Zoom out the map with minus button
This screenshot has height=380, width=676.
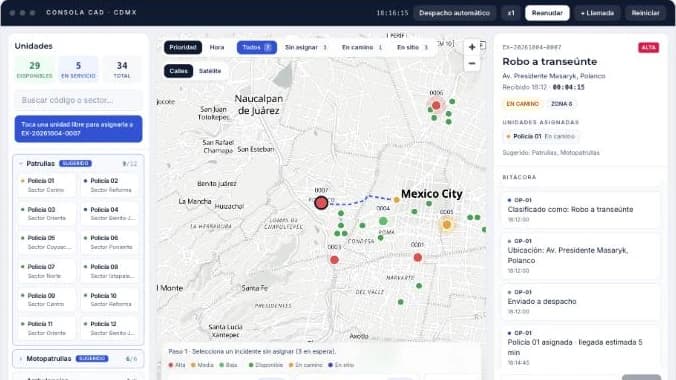pos(472,63)
